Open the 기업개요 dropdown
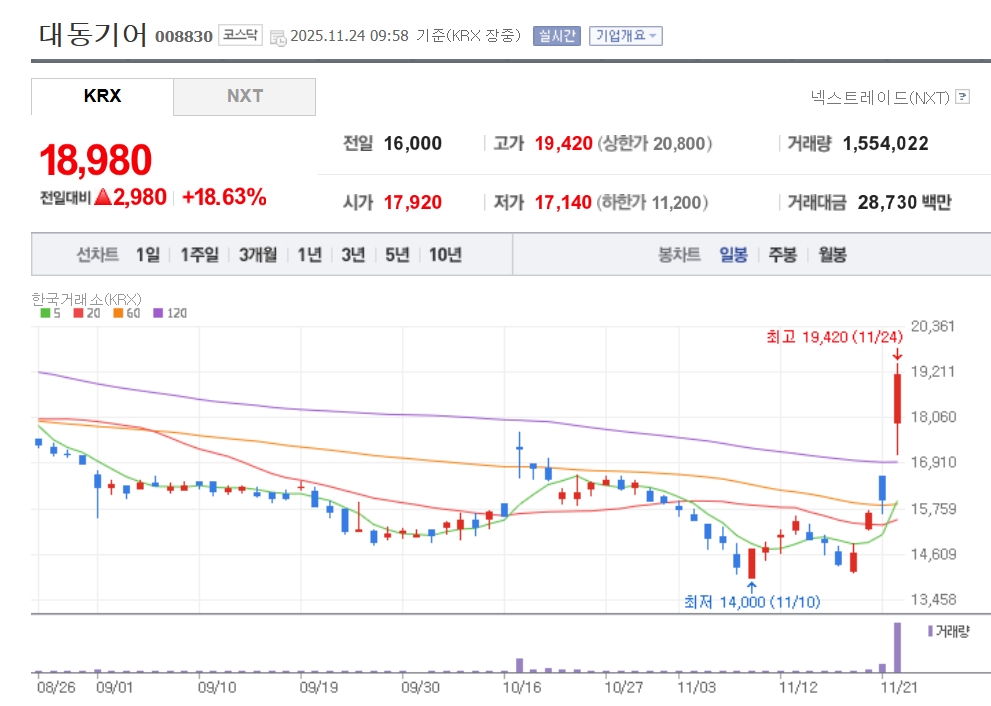Screen dimensions: 991x706 pos(626,36)
